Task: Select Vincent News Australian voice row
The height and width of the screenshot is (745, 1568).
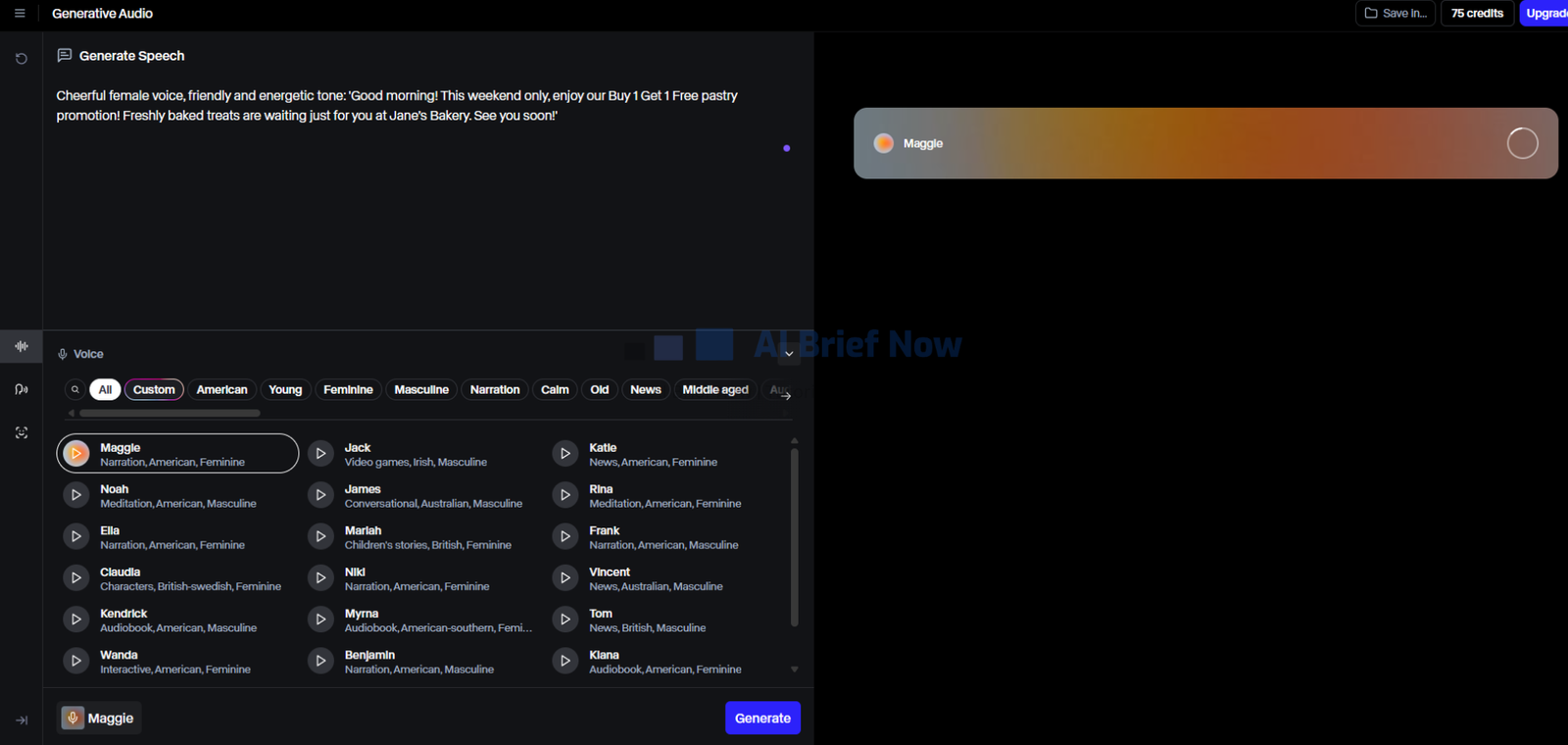Action: coord(666,578)
